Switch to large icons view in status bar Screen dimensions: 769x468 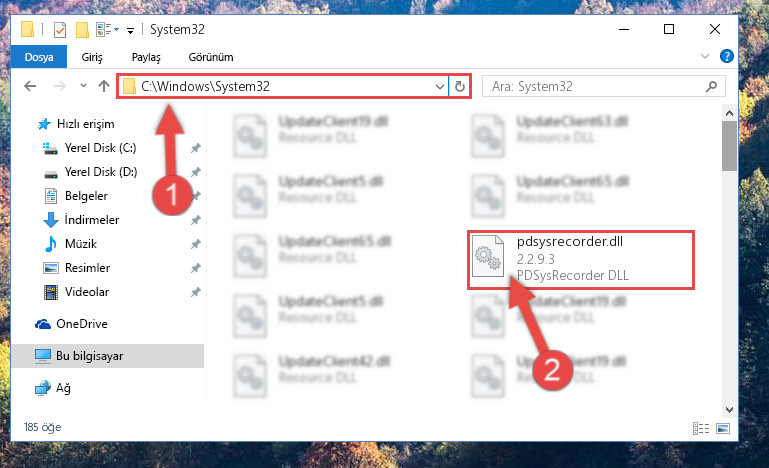pos(723,428)
